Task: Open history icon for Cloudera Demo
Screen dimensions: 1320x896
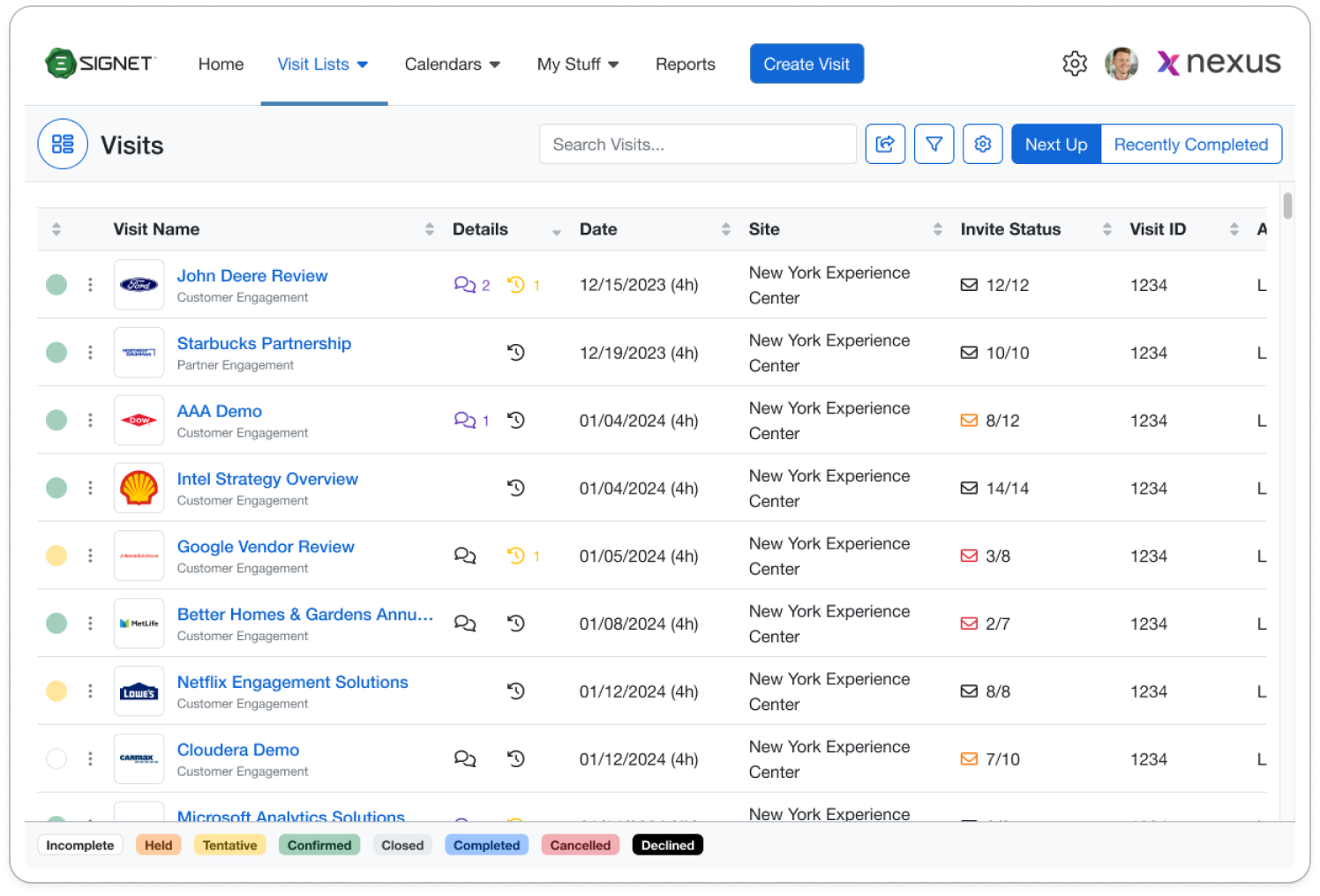Action: point(516,758)
